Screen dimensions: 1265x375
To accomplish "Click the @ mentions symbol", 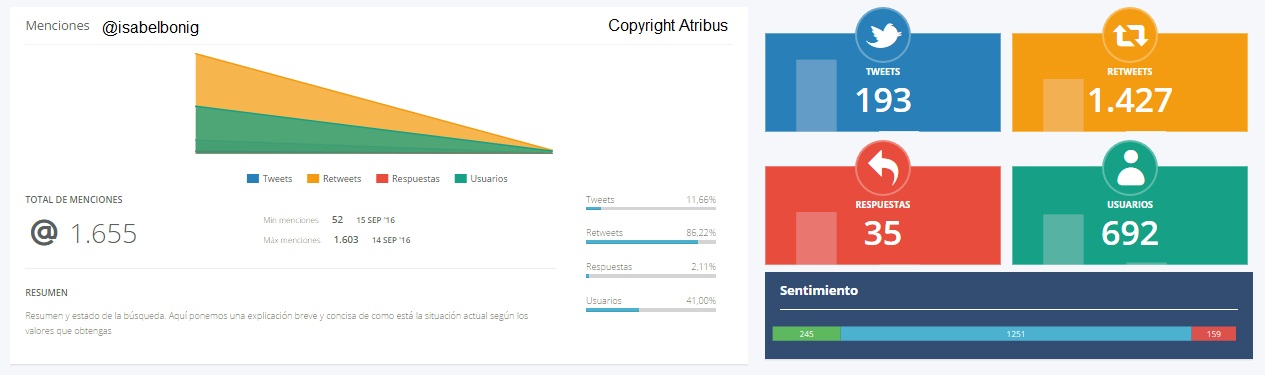I will (44, 232).
